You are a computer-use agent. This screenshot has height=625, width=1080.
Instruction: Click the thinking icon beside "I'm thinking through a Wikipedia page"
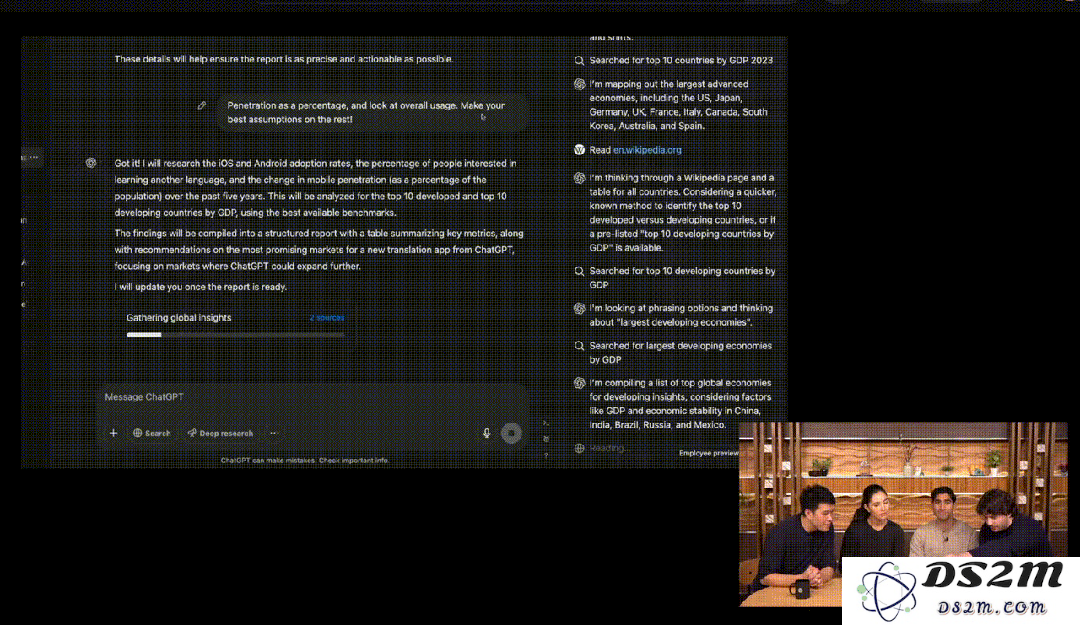pyautogui.click(x=579, y=178)
